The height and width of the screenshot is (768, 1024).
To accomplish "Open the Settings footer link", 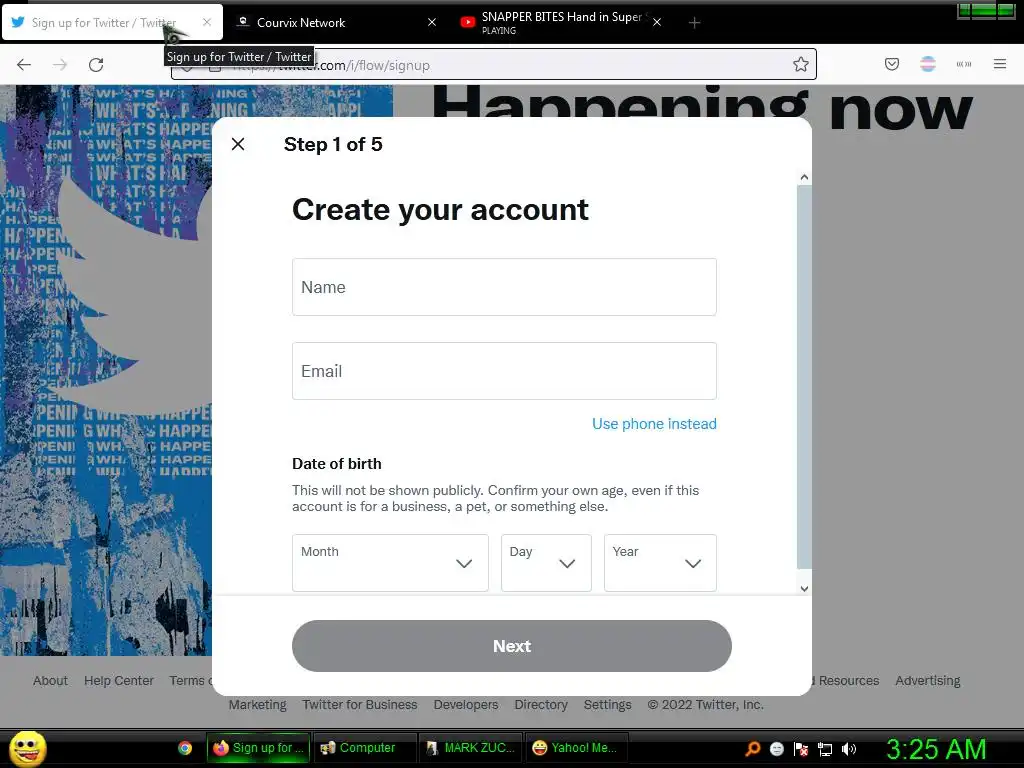I will tap(607, 705).
